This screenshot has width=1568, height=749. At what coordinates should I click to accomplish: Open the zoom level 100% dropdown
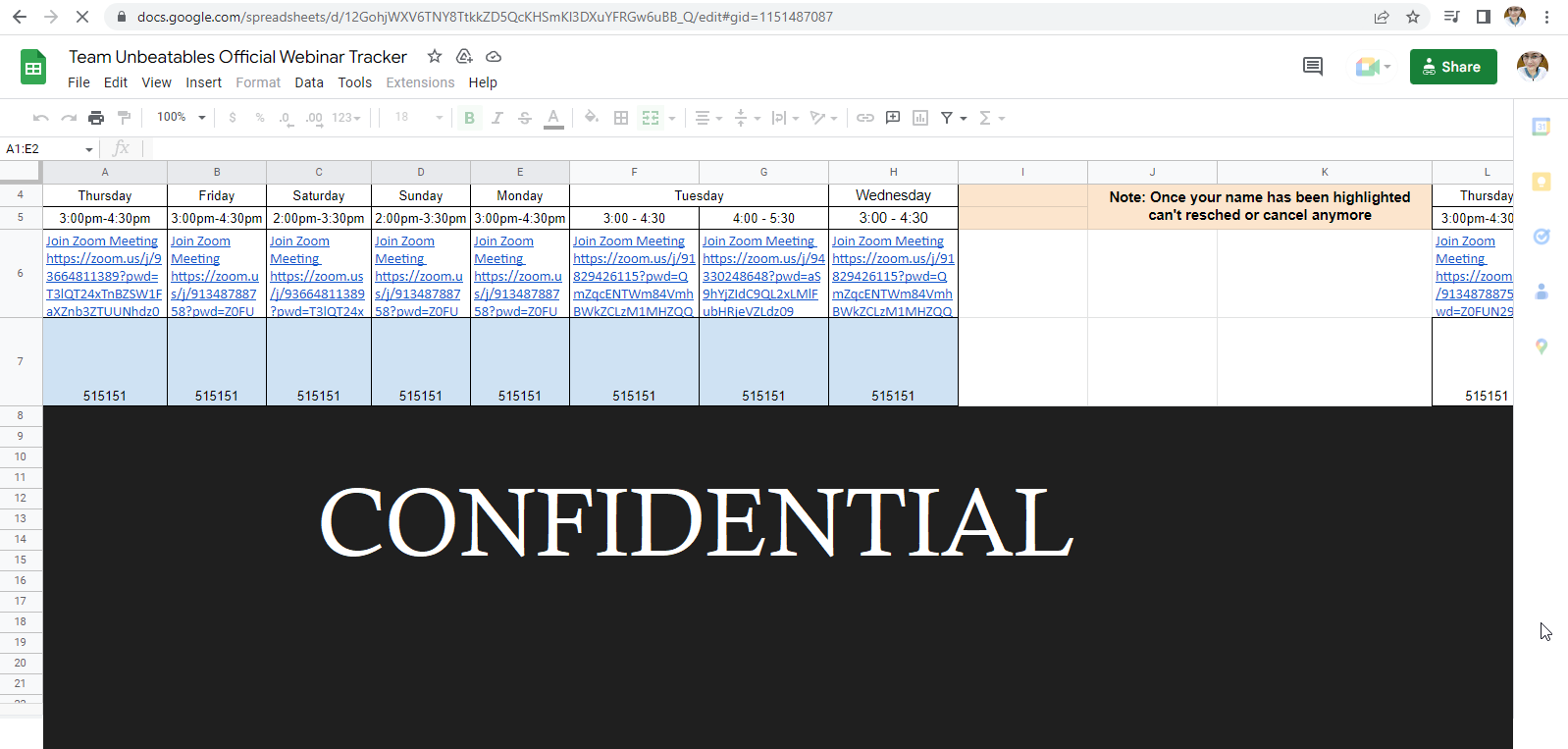pos(182,118)
